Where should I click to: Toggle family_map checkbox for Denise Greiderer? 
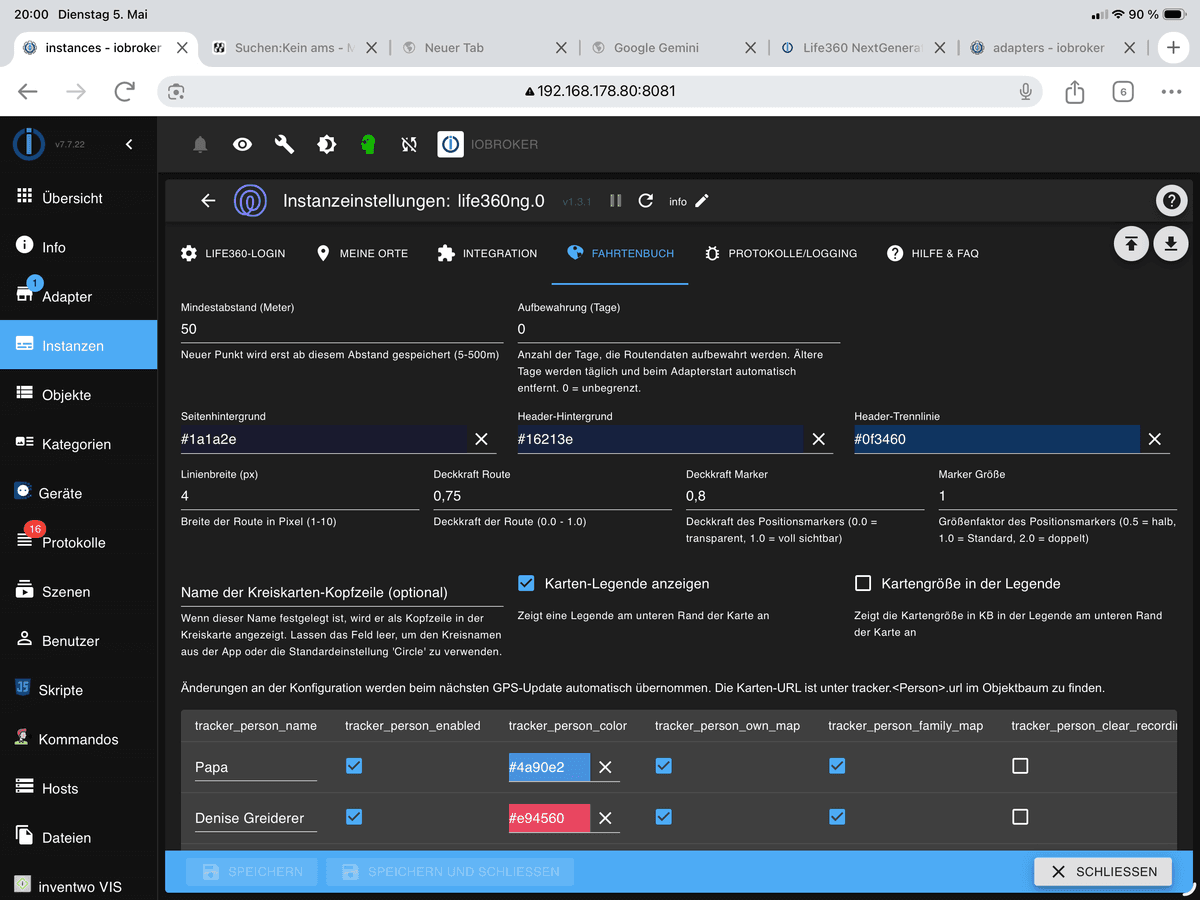838,817
